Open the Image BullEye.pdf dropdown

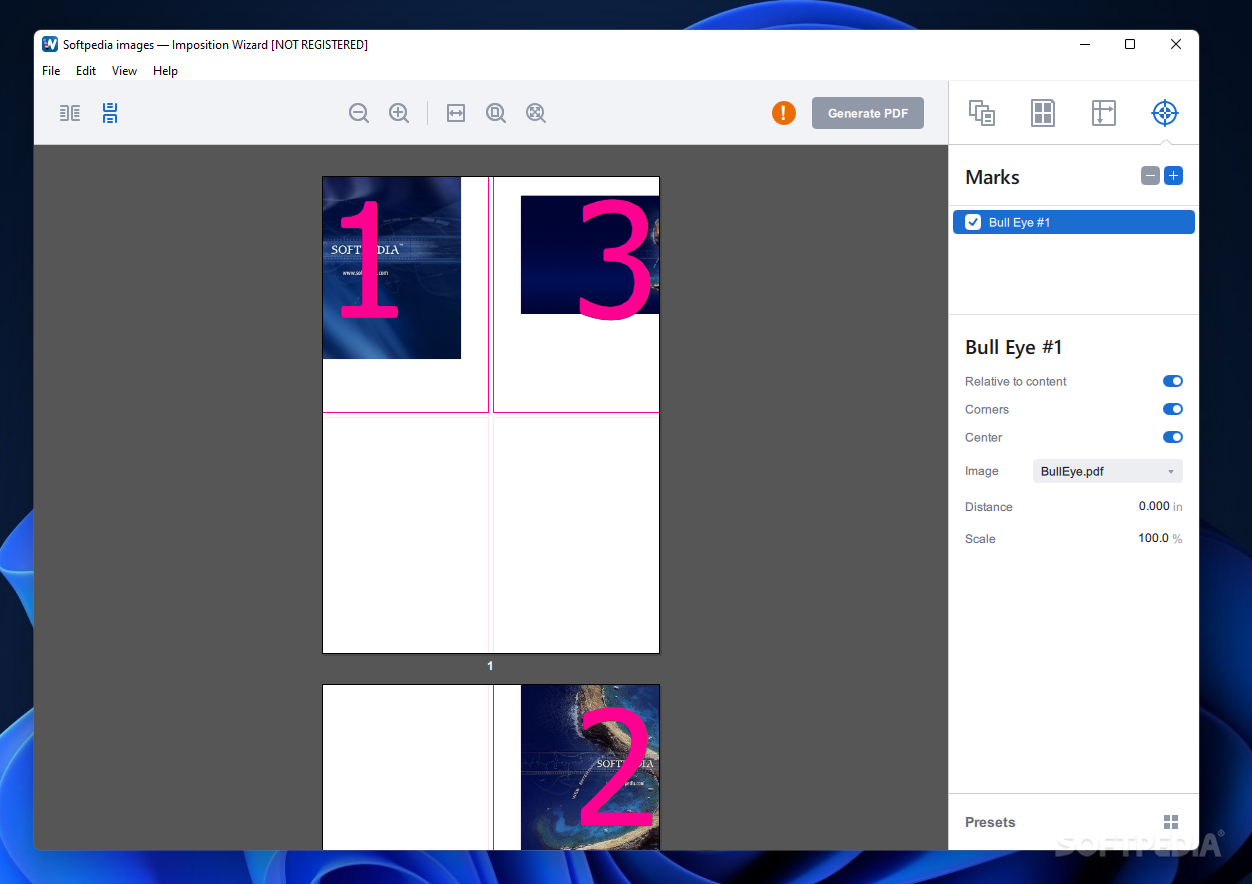pos(1108,471)
